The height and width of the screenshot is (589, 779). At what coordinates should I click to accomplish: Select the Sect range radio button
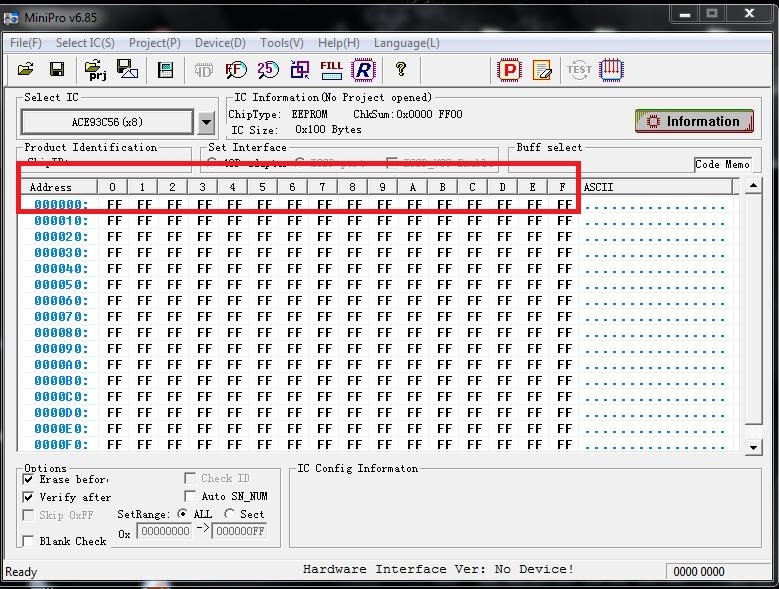pyautogui.click(x=229, y=514)
